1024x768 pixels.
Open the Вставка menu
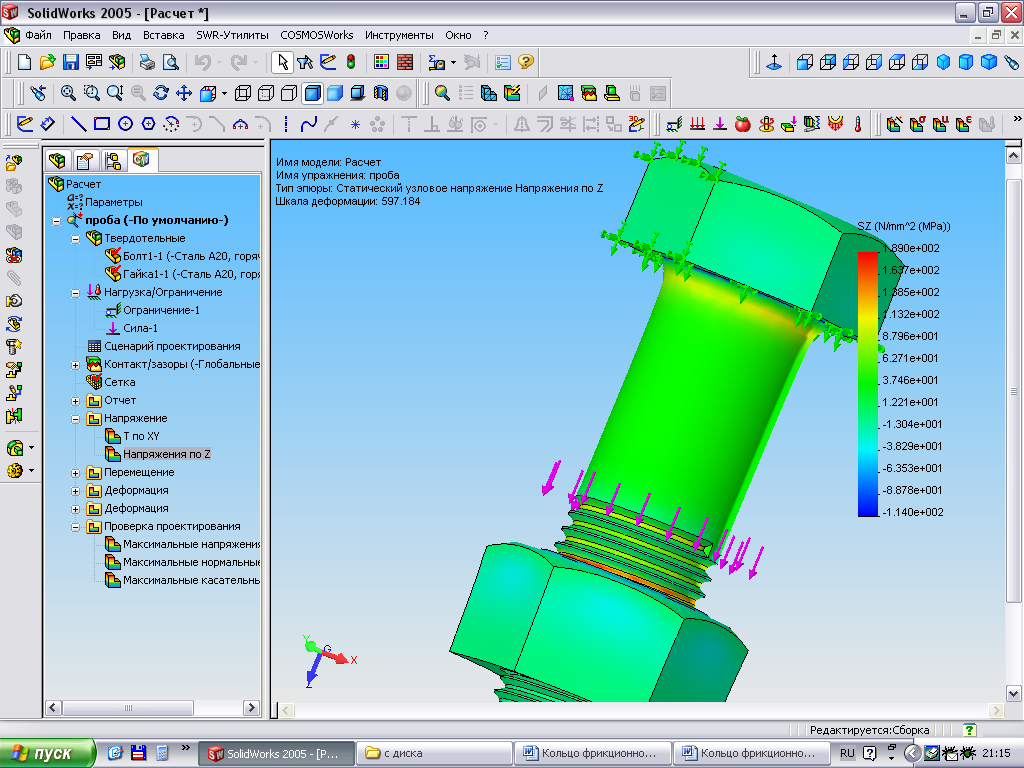pos(163,35)
